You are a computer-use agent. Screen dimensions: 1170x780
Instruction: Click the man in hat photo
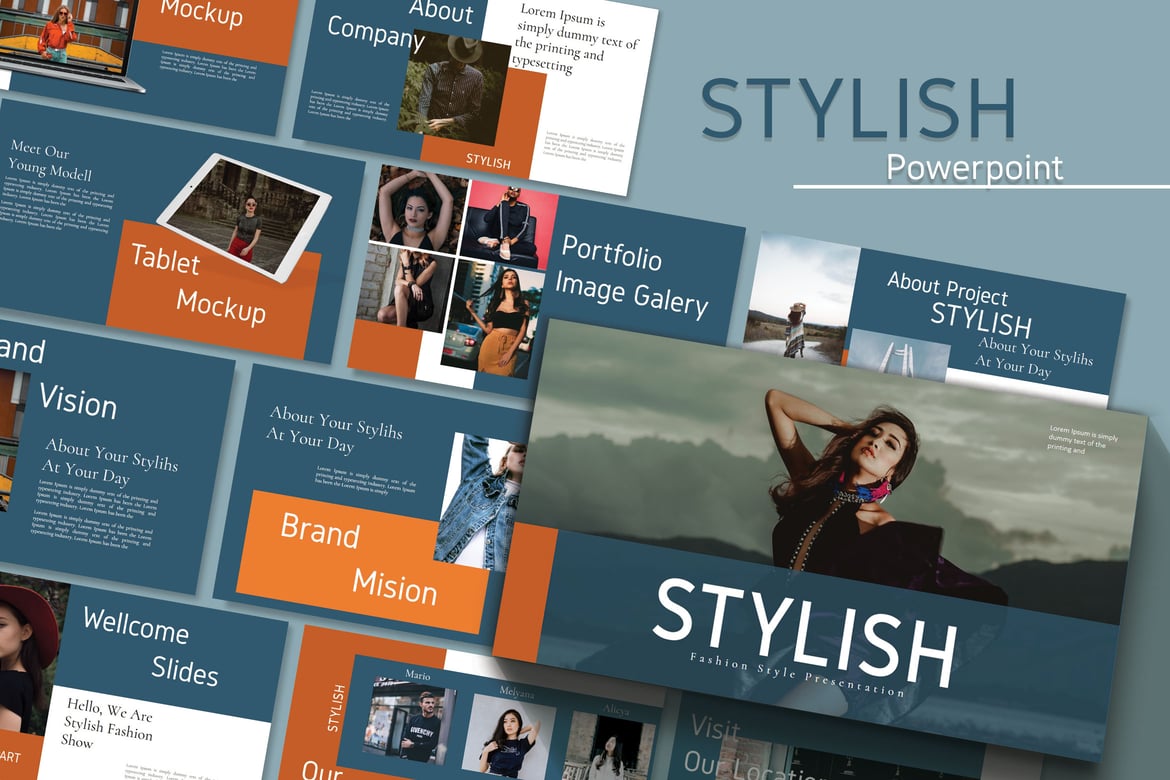(x=453, y=87)
